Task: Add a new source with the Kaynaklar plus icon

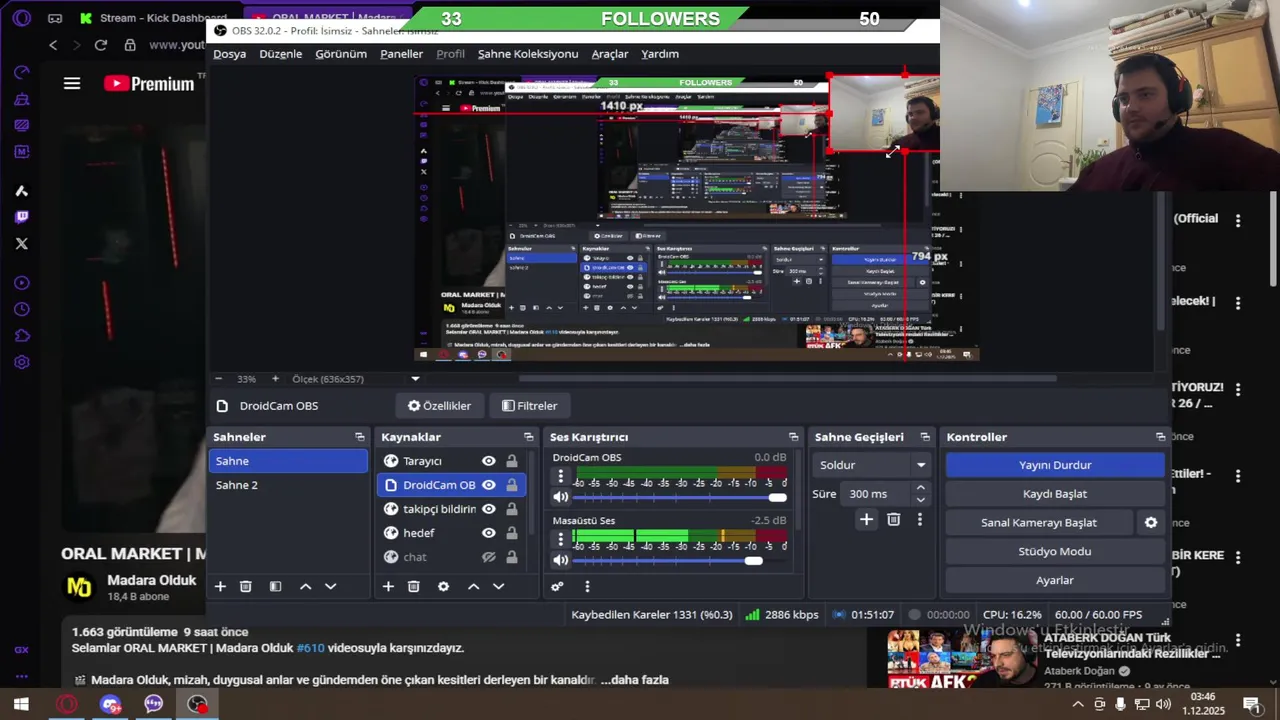Action: [x=388, y=587]
